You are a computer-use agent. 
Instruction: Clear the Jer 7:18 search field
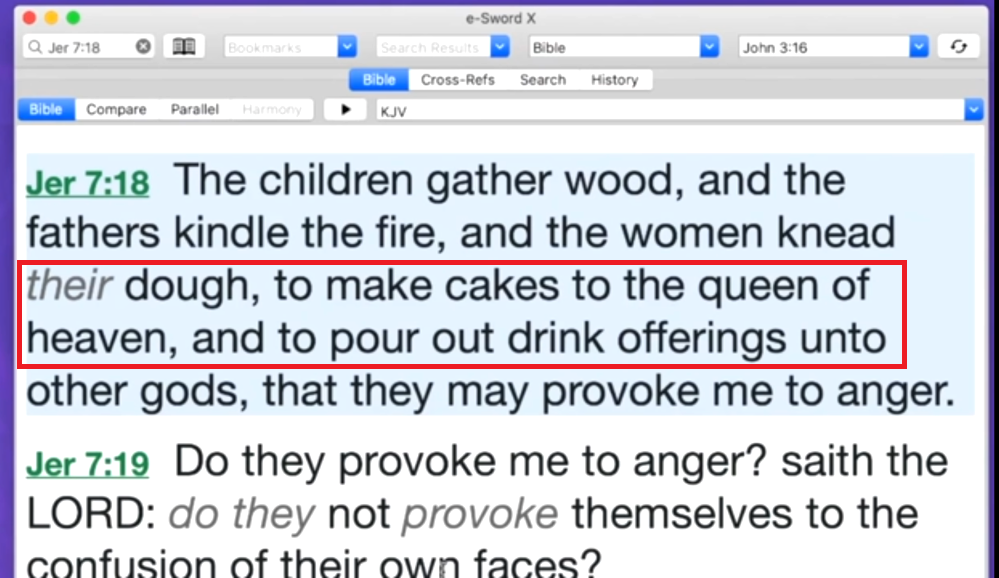click(x=143, y=47)
